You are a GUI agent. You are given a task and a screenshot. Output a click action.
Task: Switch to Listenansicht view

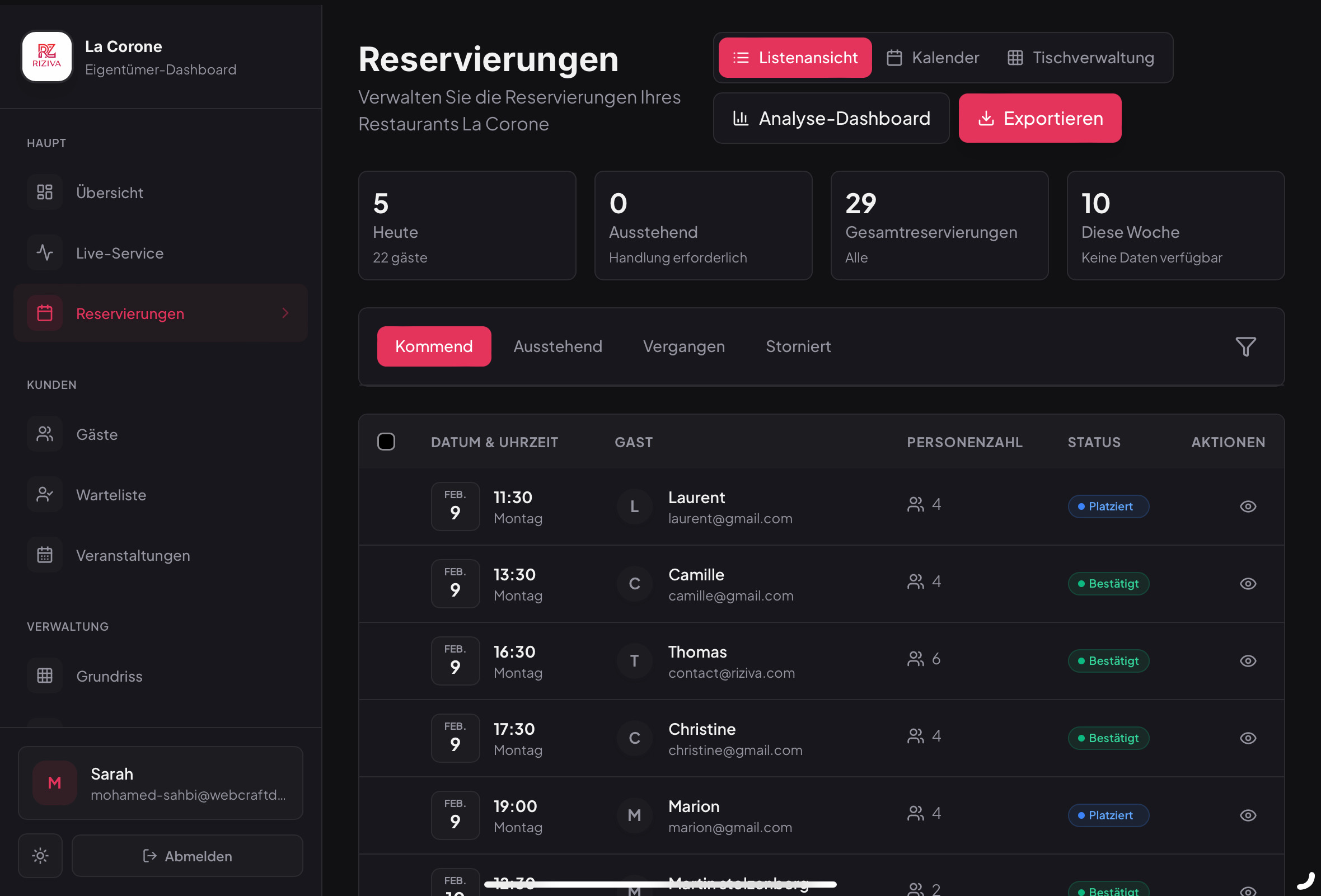[795, 58]
